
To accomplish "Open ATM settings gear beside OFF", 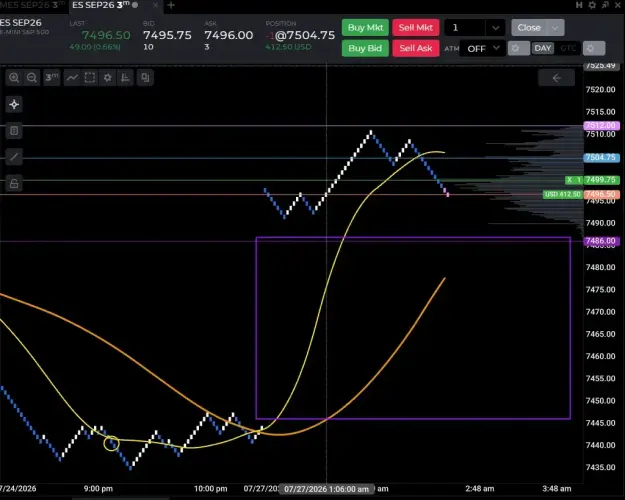I will pyautogui.click(x=518, y=49).
